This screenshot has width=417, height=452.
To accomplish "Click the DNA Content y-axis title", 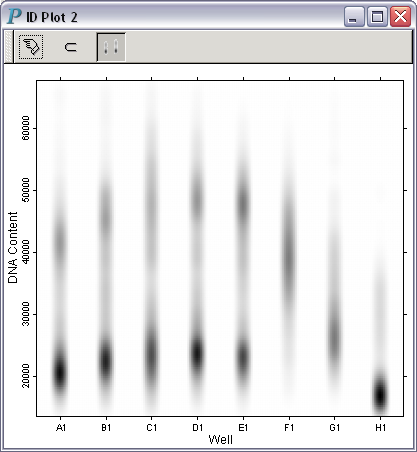I will click(x=13, y=247).
